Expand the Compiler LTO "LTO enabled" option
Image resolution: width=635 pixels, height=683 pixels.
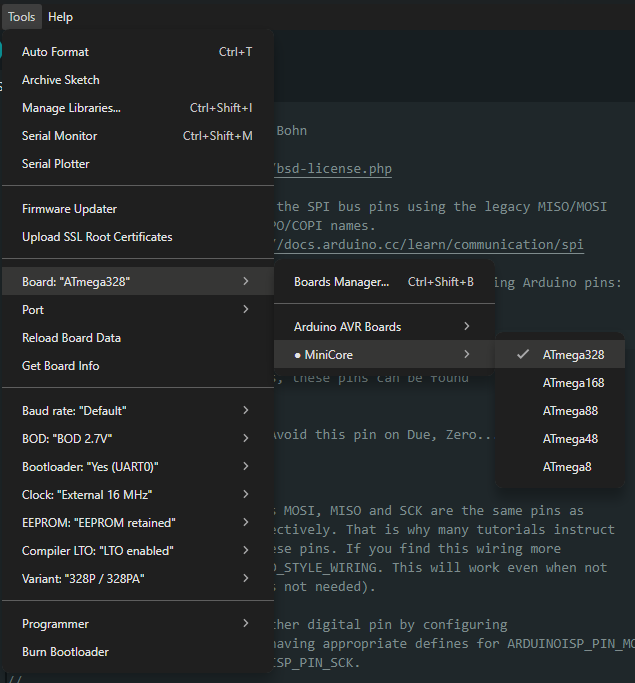pos(138,551)
